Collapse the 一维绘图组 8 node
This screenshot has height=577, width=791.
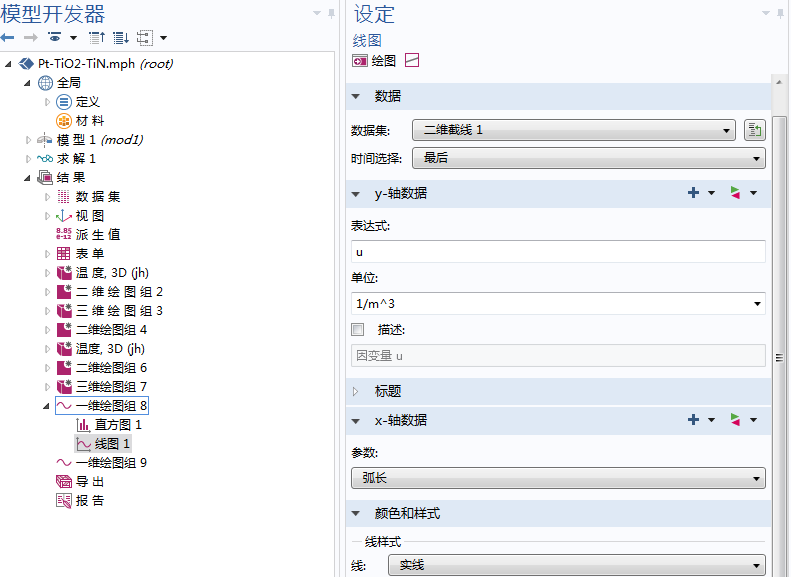pos(46,406)
